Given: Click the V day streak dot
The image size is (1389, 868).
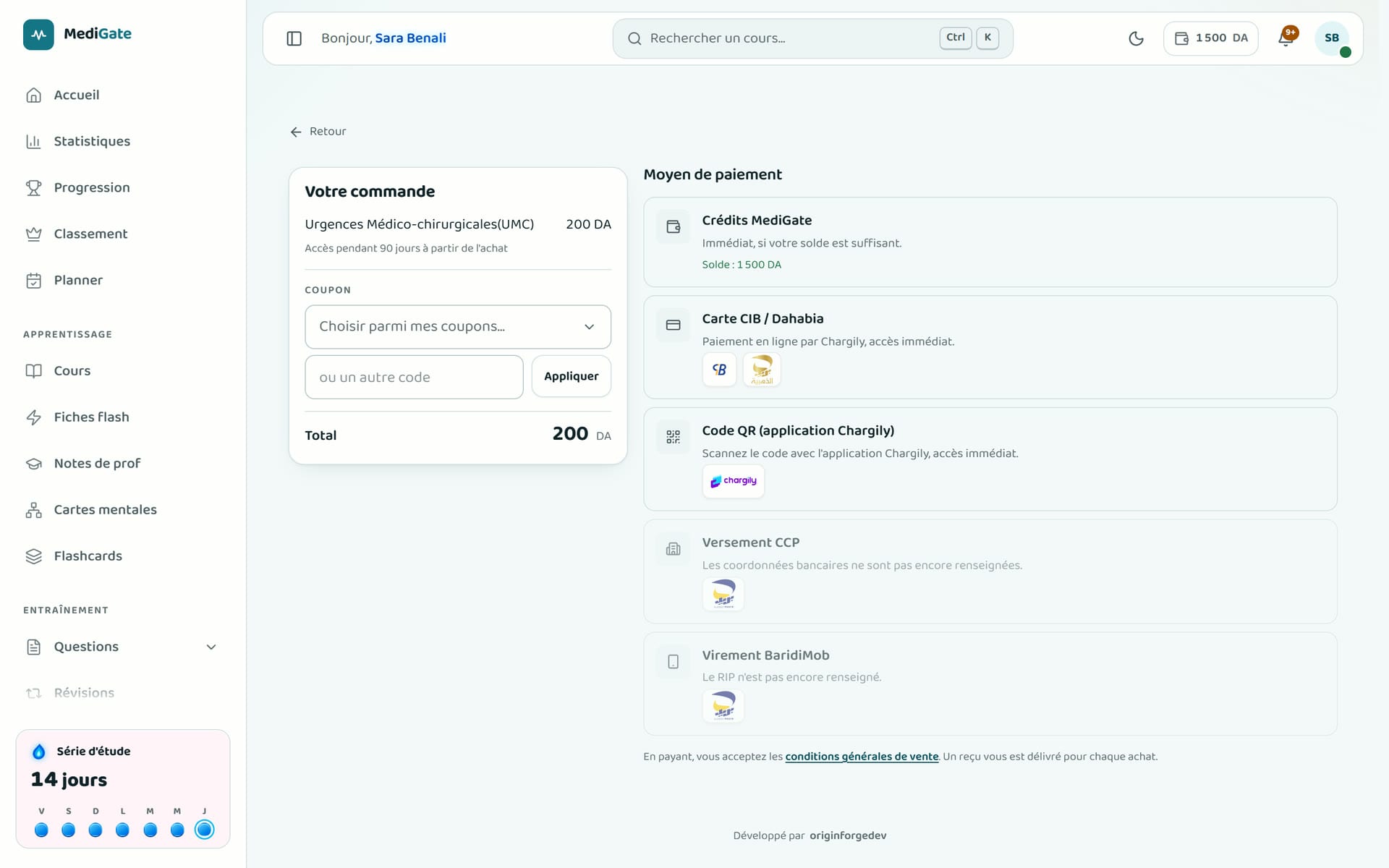Looking at the screenshot, I should 41,830.
